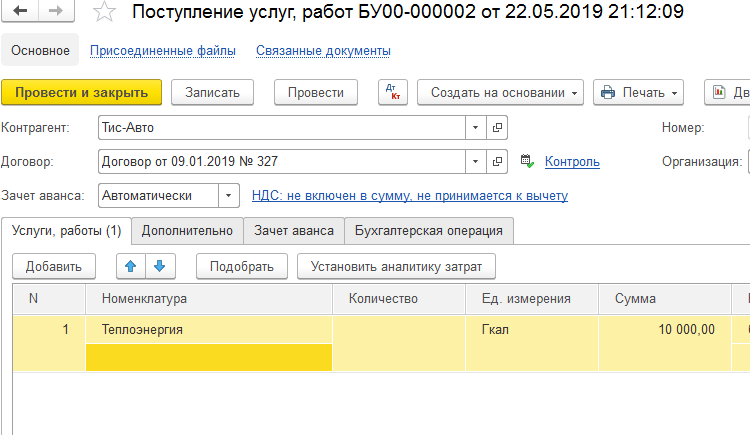Open the Печать dropdown menu

tap(638, 93)
